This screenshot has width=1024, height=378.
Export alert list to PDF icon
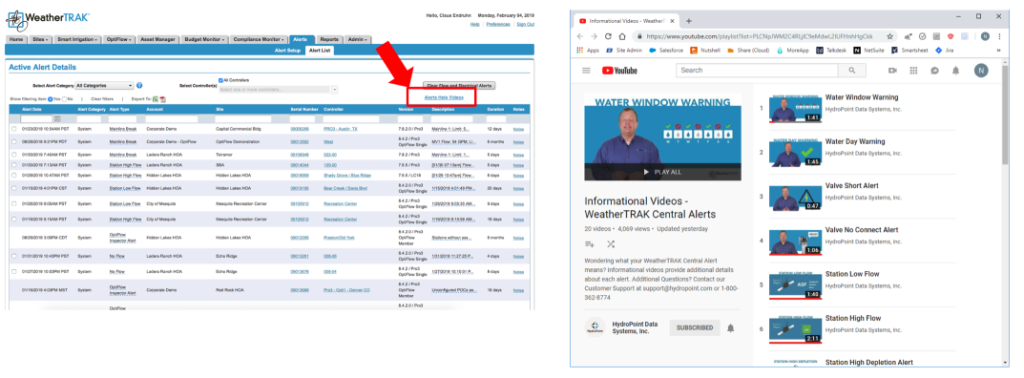point(162,99)
